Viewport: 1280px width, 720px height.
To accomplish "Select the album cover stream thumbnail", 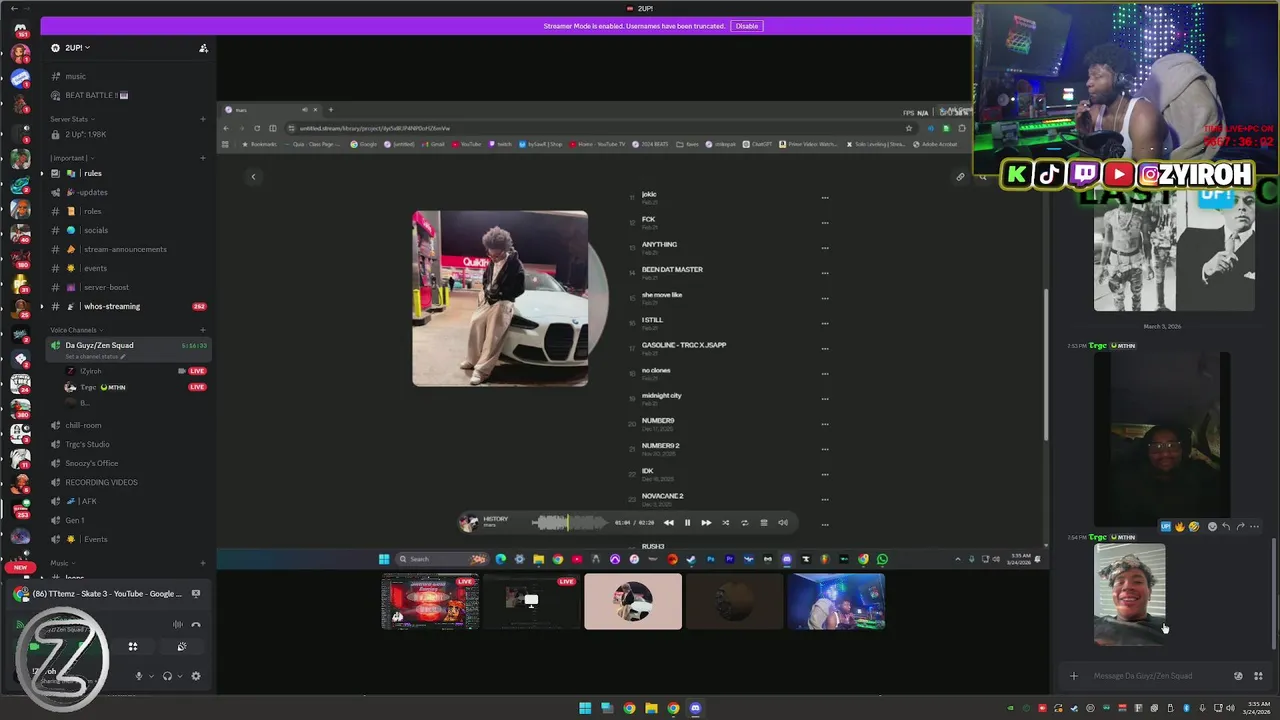I will pyautogui.click(x=633, y=601).
